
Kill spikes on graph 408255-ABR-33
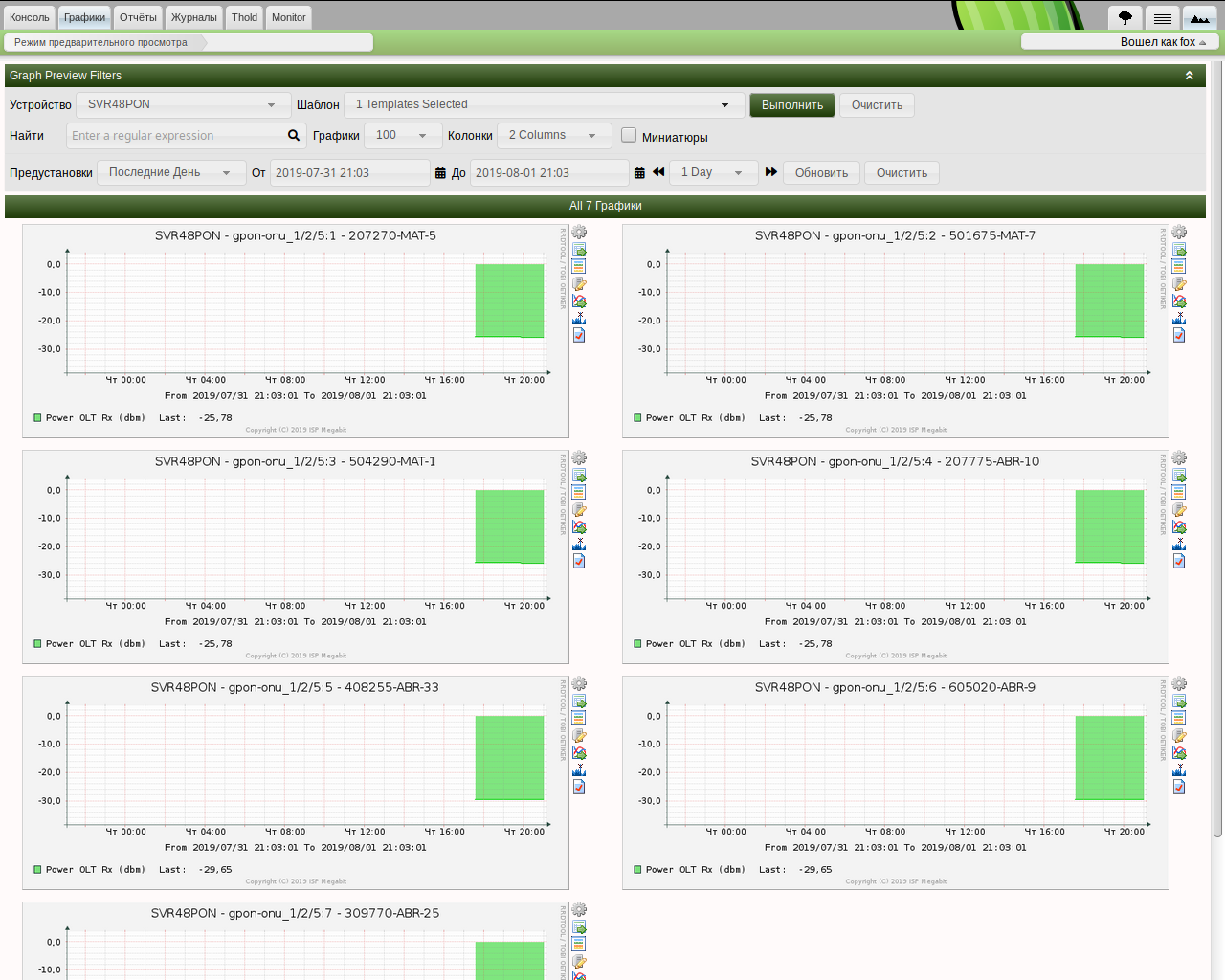[x=579, y=769]
